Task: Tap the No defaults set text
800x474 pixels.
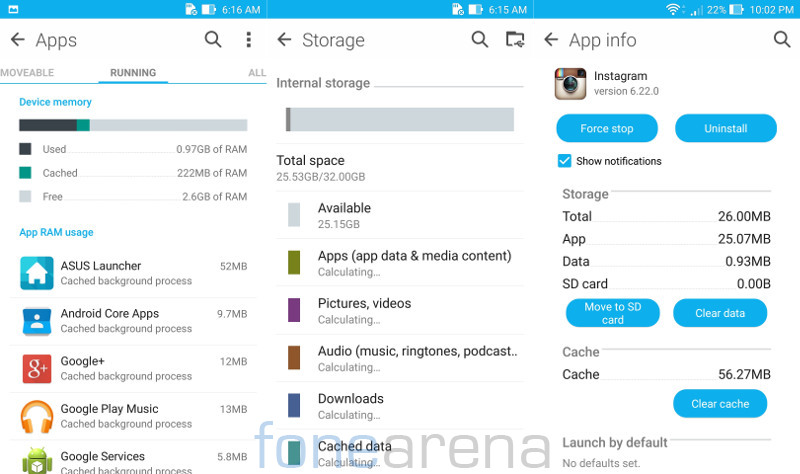Action: (x=601, y=463)
